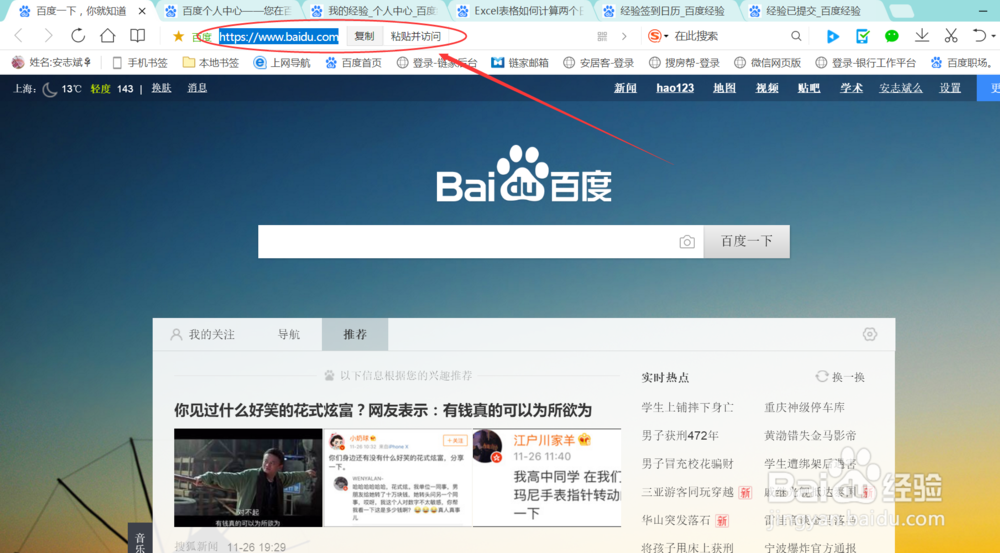Open the 上网导航 bookmark
The height and width of the screenshot is (553, 1000).
coord(282,63)
